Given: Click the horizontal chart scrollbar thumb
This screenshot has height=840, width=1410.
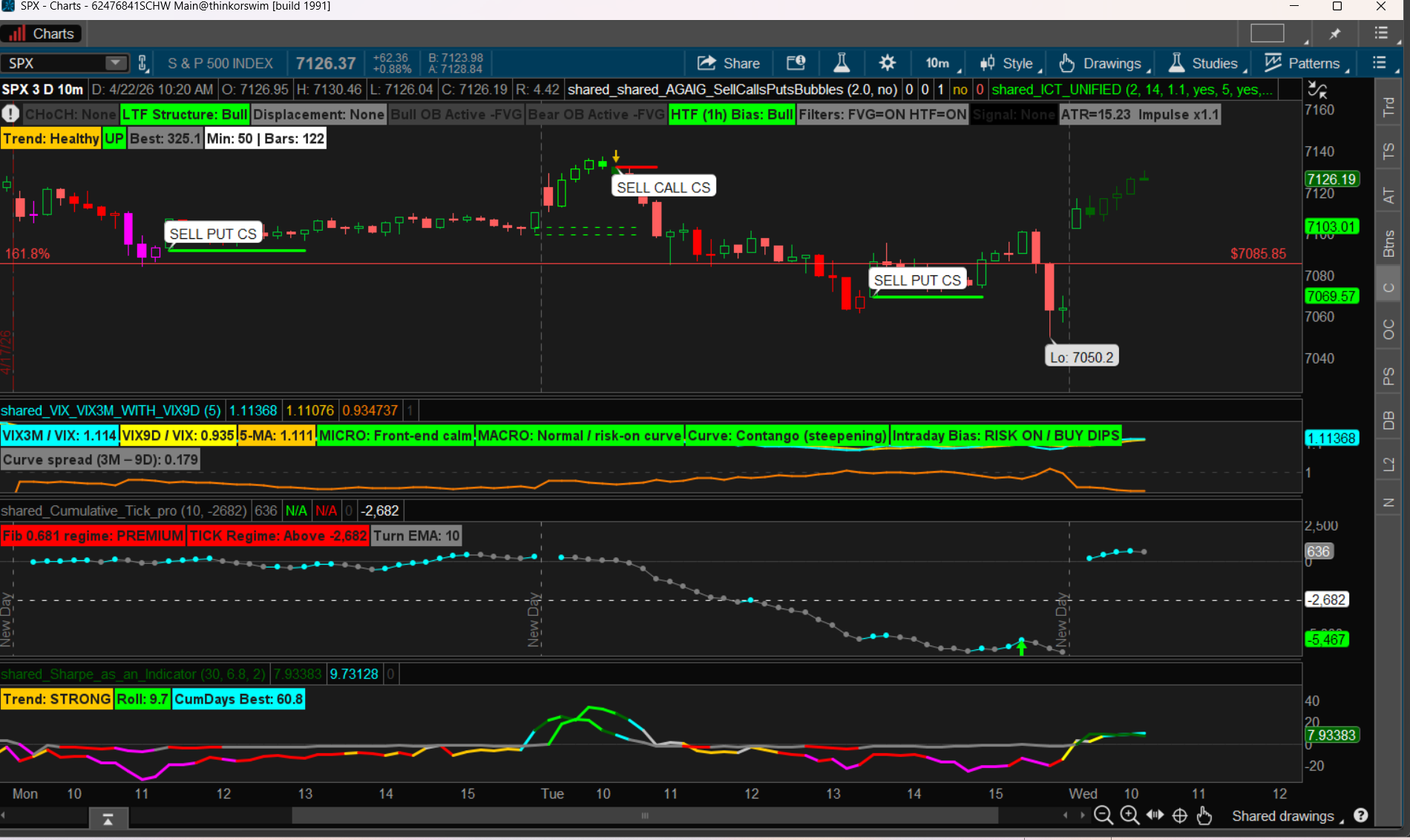Looking at the screenshot, I should pyautogui.click(x=644, y=816).
